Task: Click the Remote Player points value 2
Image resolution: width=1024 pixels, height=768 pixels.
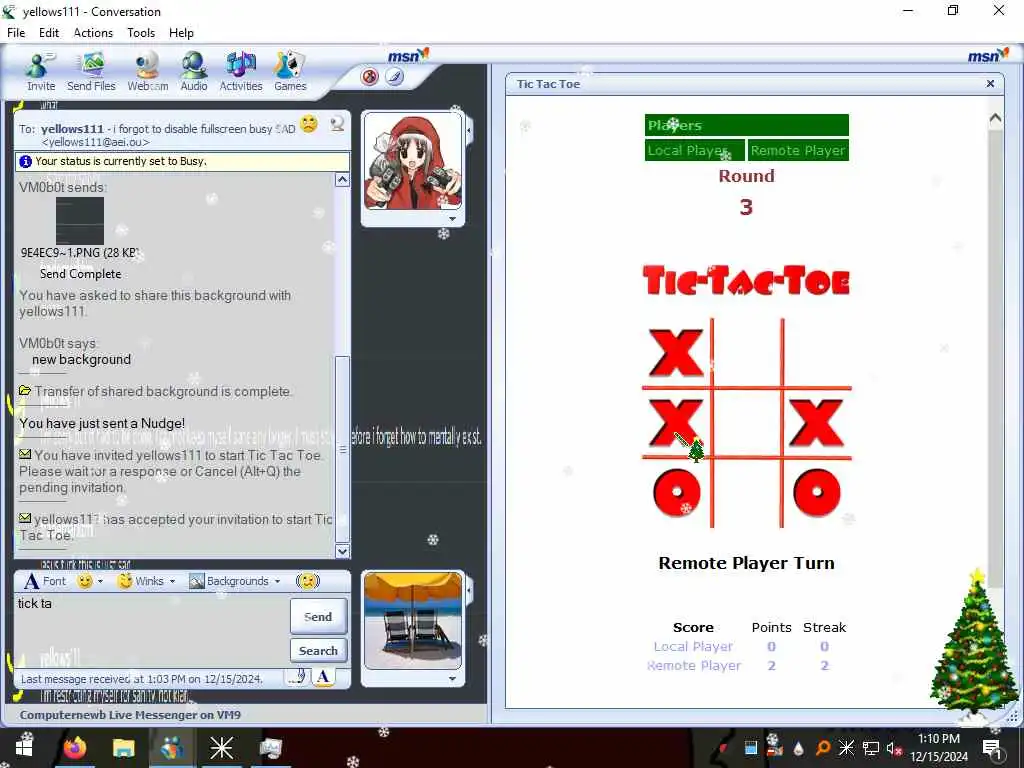Action: (x=771, y=665)
